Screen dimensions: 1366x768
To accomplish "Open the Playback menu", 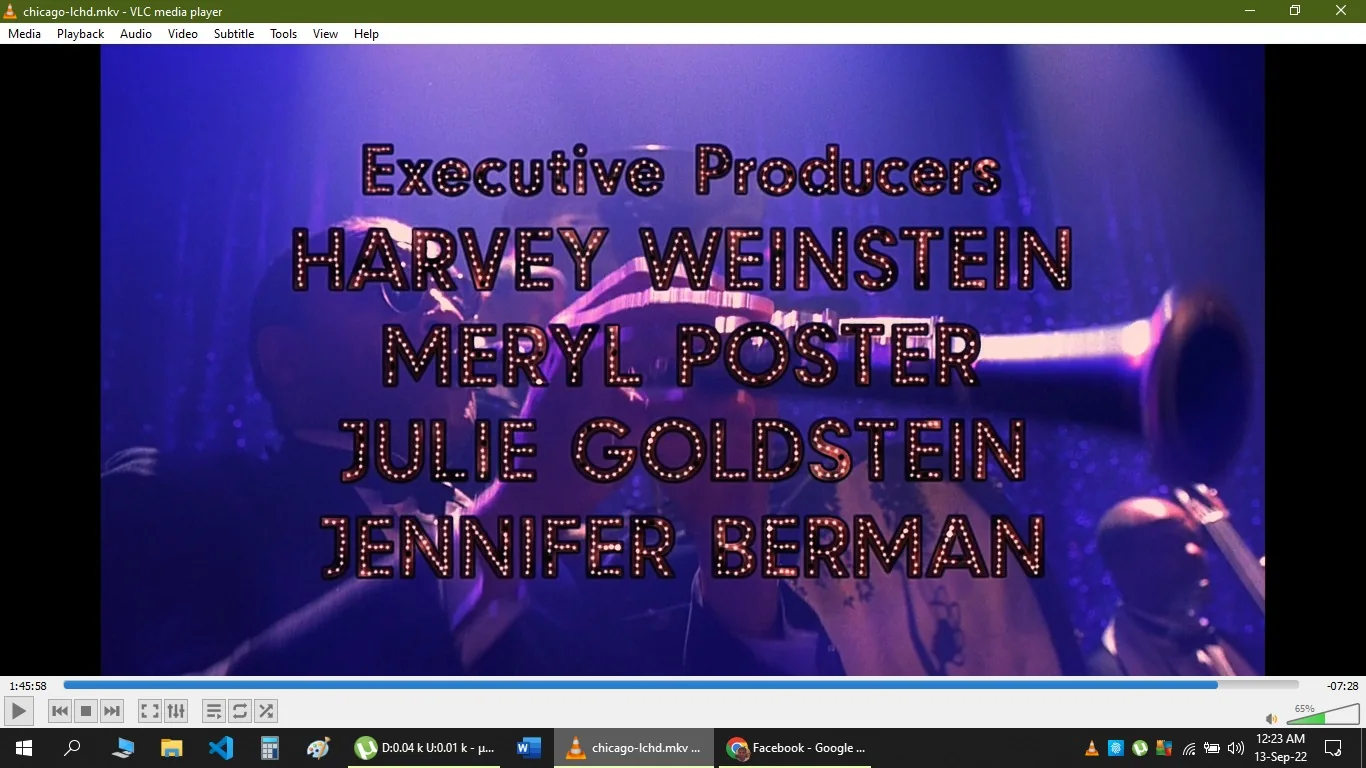I will (80, 34).
